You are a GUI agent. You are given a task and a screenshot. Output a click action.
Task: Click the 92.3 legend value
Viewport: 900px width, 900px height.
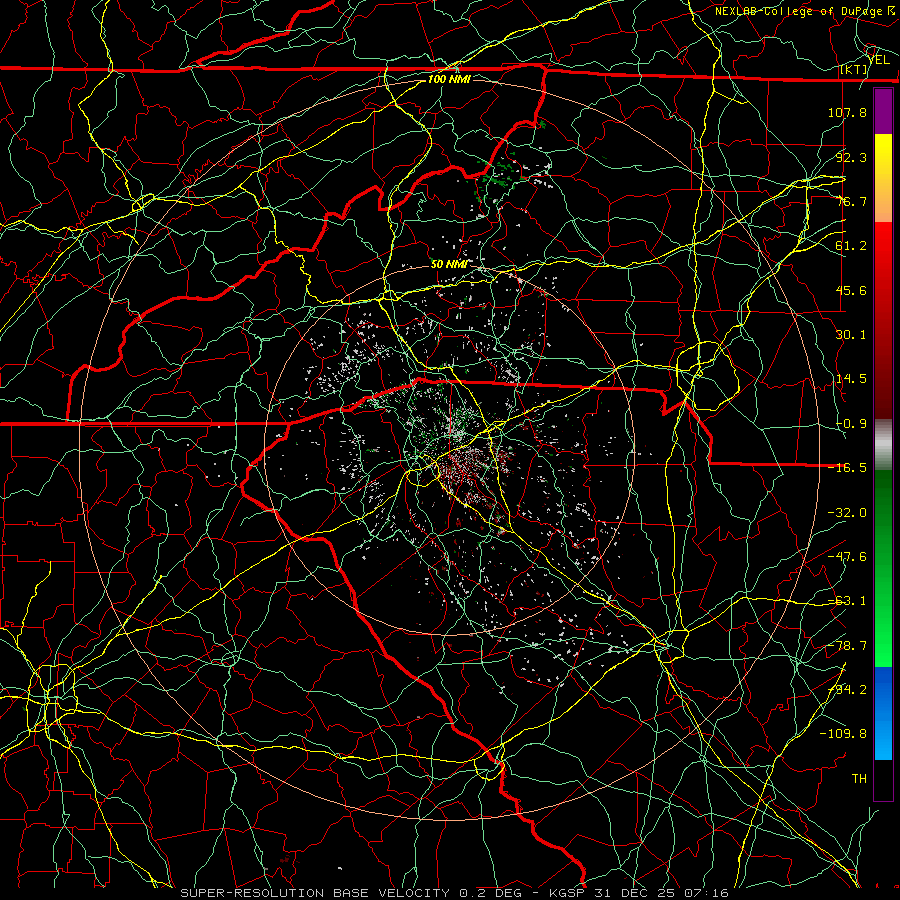[x=851, y=157]
